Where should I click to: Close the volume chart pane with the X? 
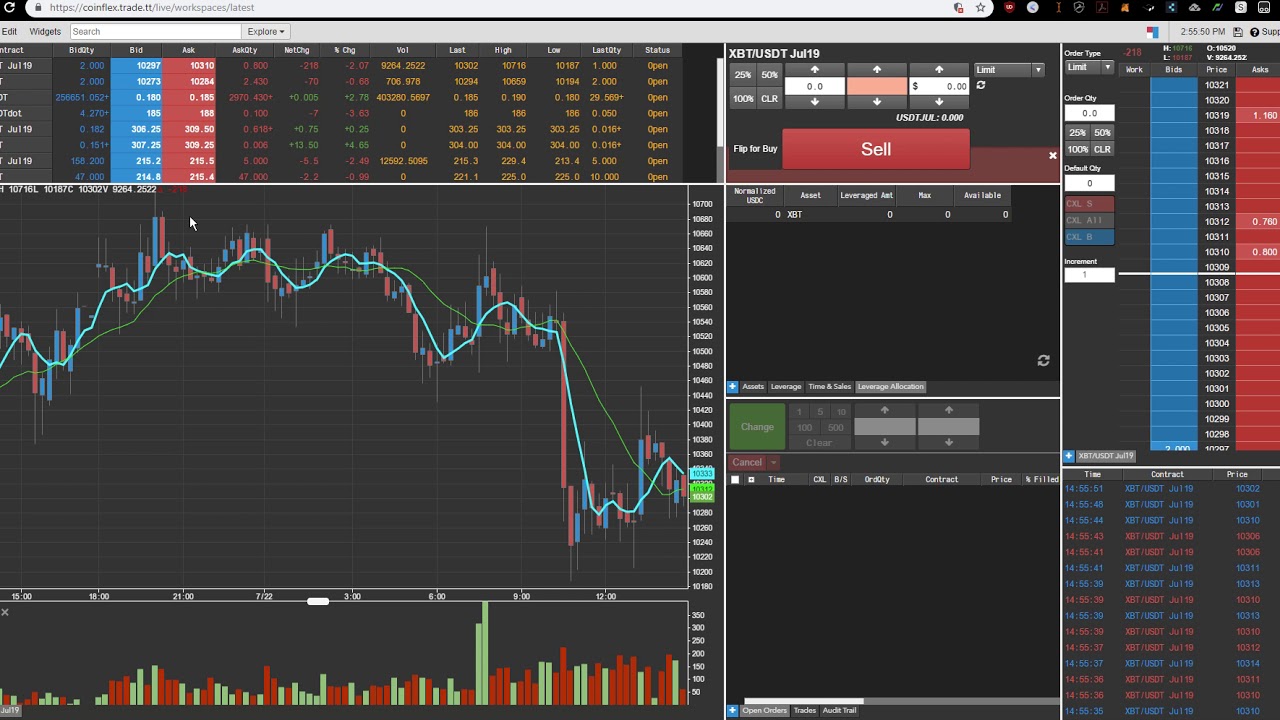pos(5,612)
